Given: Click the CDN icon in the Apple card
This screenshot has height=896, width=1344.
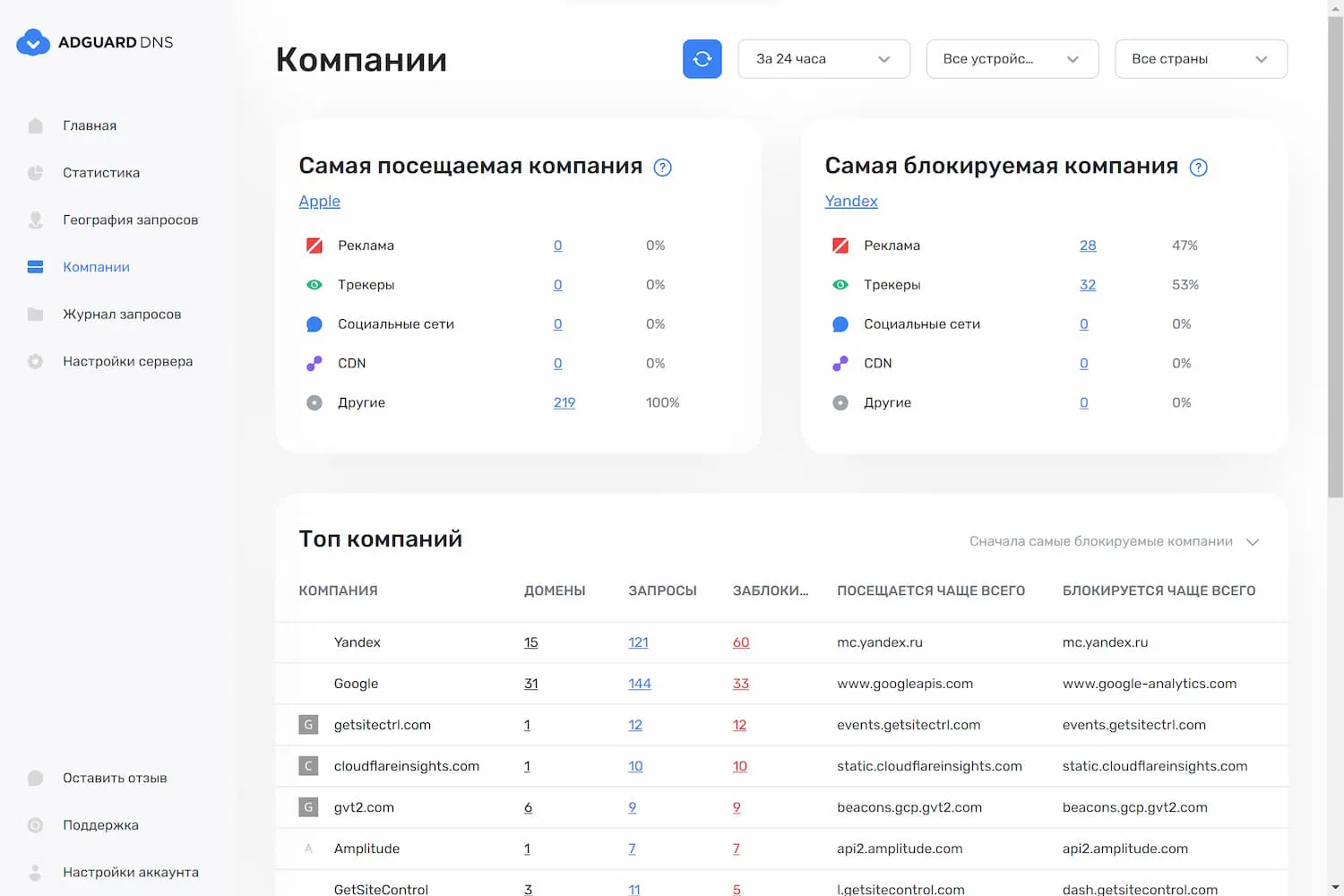Looking at the screenshot, I should click(314, 364).
